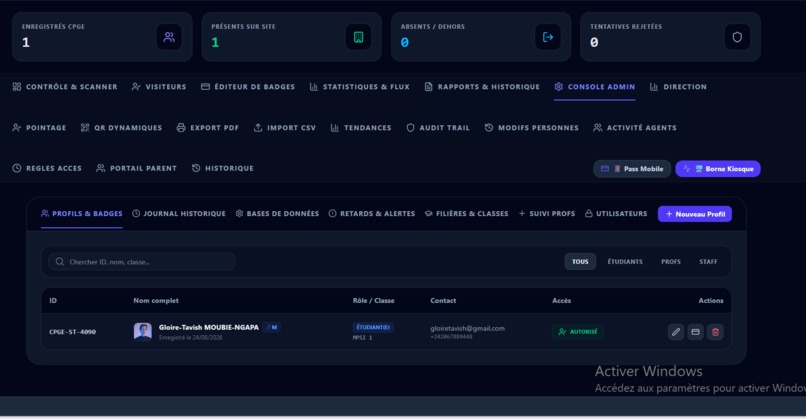Filter list by Étudiants
This screenshot has width=806, height=419.
(625, 262)
